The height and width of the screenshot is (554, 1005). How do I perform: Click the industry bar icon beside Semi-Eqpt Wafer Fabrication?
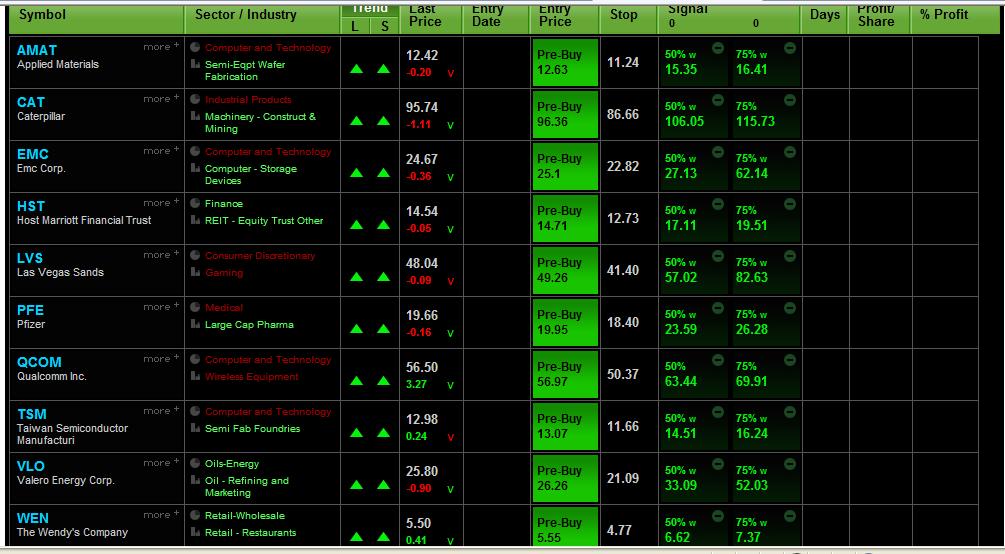pyautogui.click(x=195, y=64)
